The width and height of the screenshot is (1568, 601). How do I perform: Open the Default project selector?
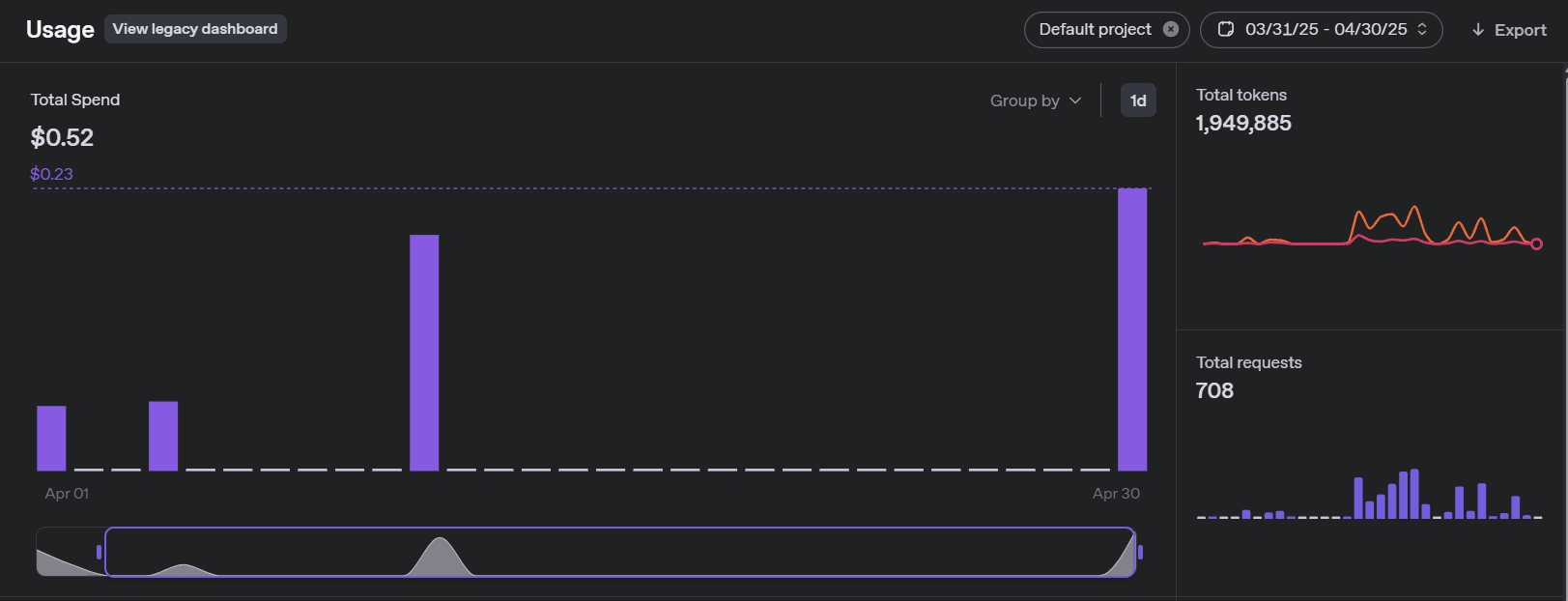click(1098, 29)
